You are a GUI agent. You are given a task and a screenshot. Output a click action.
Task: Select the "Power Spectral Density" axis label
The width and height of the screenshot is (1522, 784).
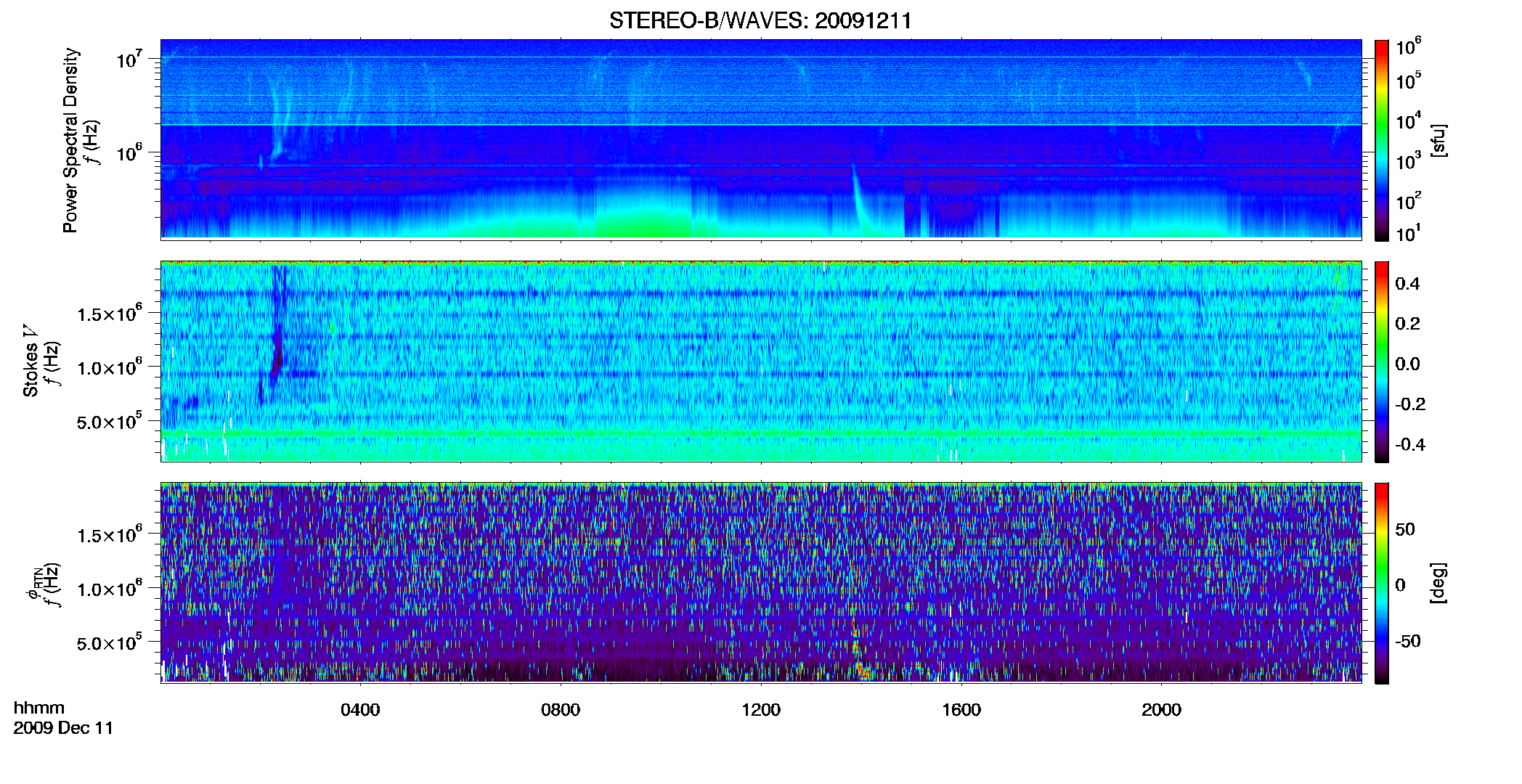click(70, 140)
